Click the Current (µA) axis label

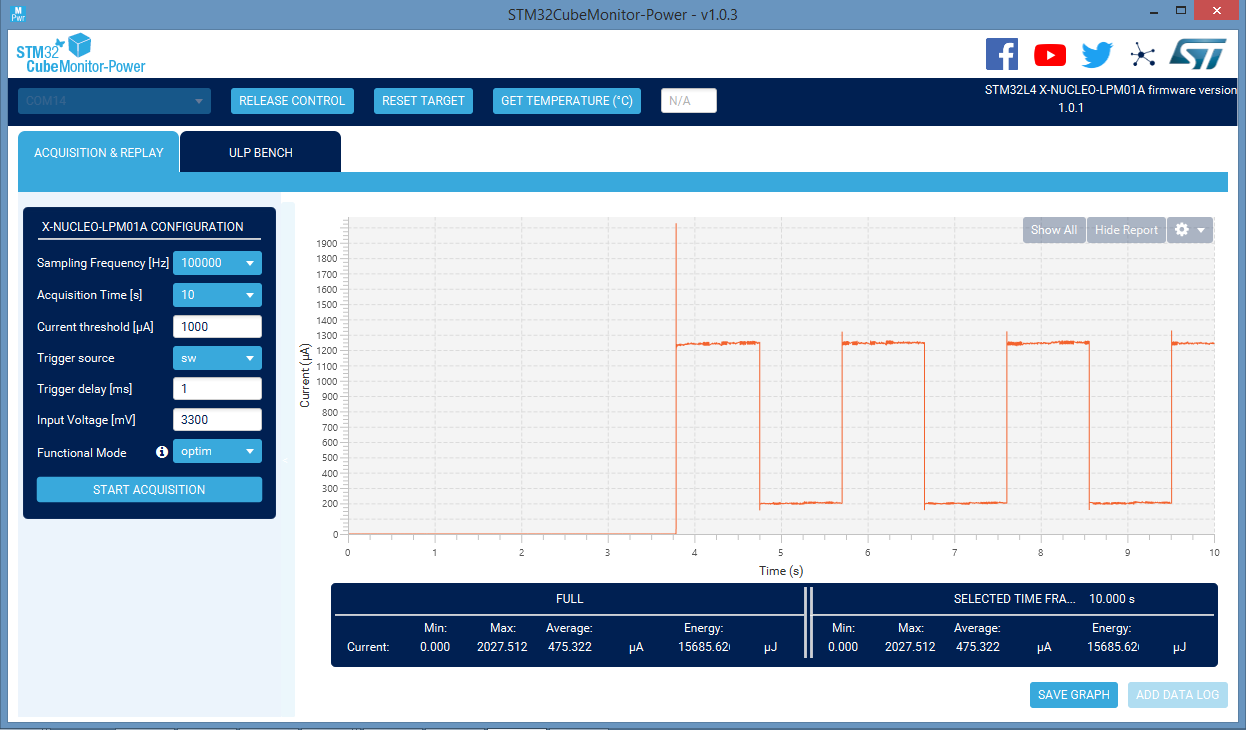click(306, 375)
